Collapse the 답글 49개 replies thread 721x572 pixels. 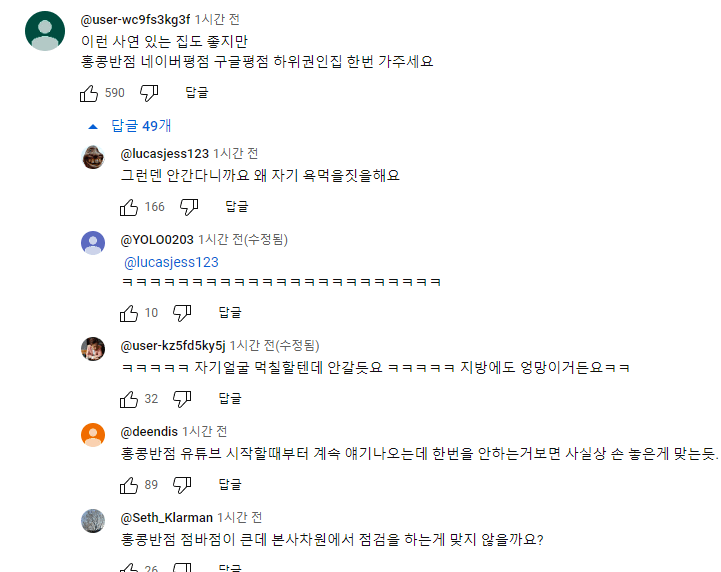(x=130, y=126)
